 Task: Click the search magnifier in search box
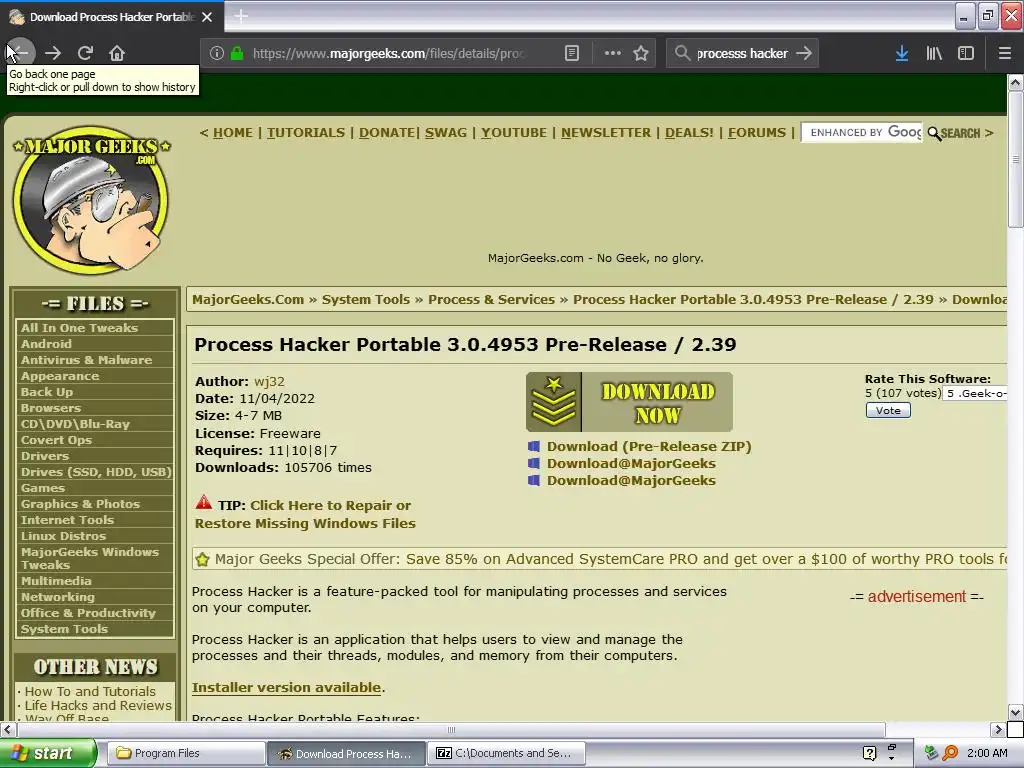(x=682, y=53)
